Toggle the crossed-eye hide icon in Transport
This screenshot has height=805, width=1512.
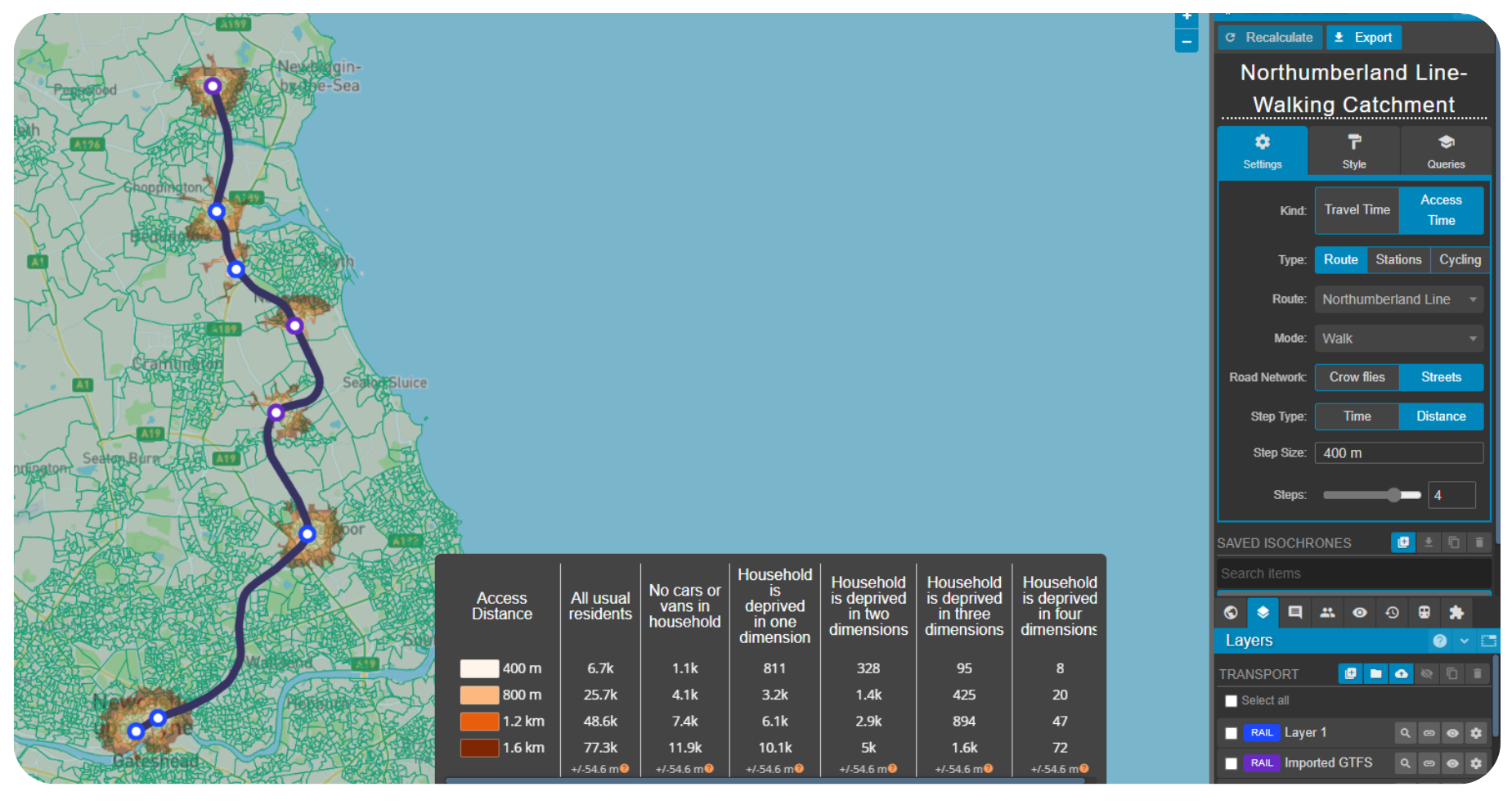tap(1426, 673)
